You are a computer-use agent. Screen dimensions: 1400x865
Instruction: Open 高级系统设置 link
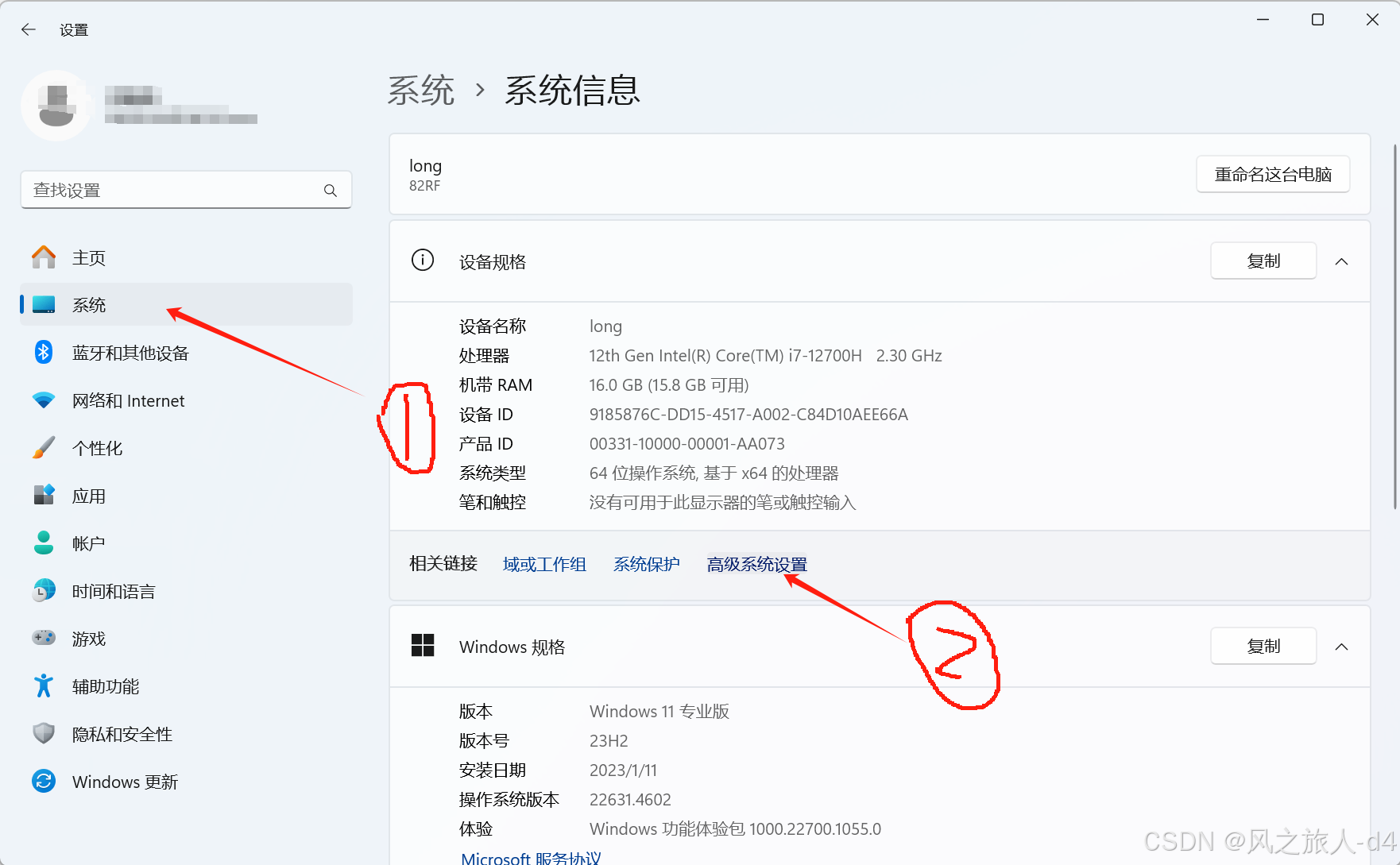(x=756, y=564)
